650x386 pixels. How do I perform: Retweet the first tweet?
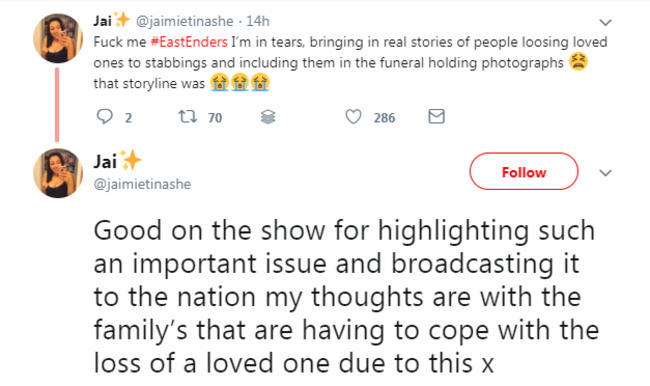(188, 117)
